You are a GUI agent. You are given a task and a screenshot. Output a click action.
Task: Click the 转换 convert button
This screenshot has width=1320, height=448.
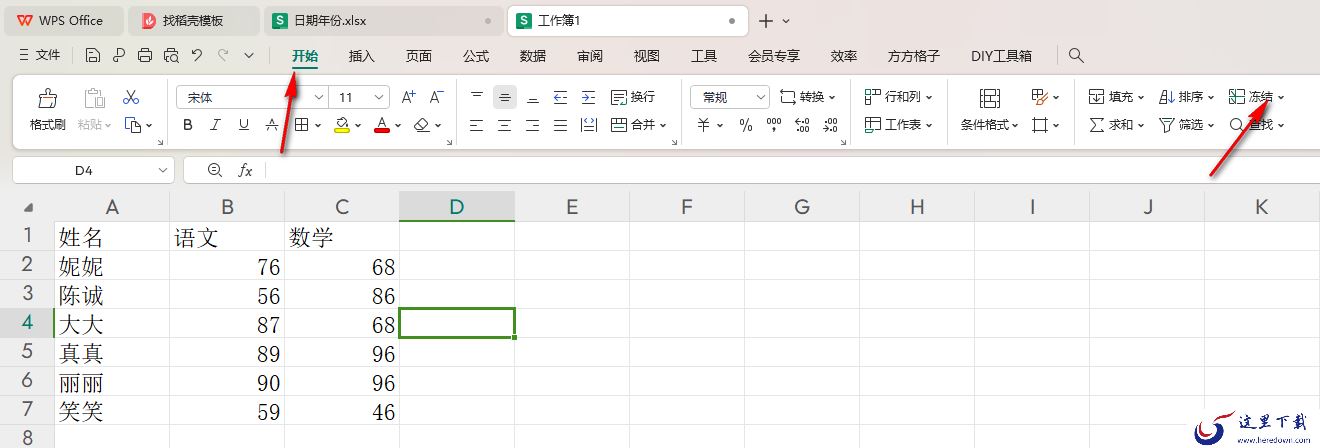coord(807,97)
